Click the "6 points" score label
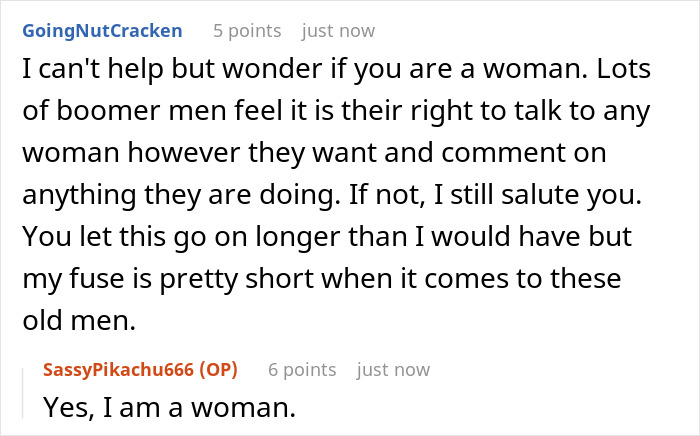The width and height of the screenshot is (700, 436). coord(302,370)
